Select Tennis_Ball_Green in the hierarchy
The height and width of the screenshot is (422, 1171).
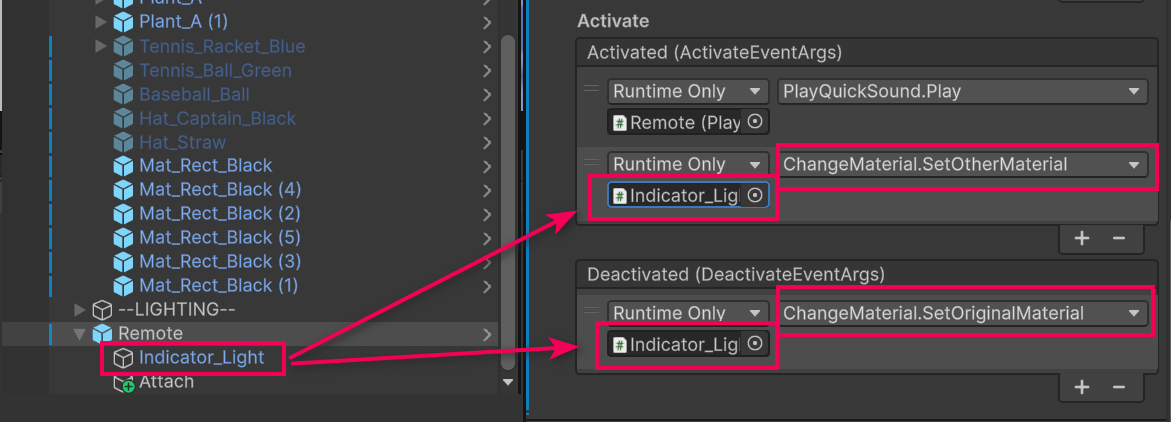[x=215, y=70]
